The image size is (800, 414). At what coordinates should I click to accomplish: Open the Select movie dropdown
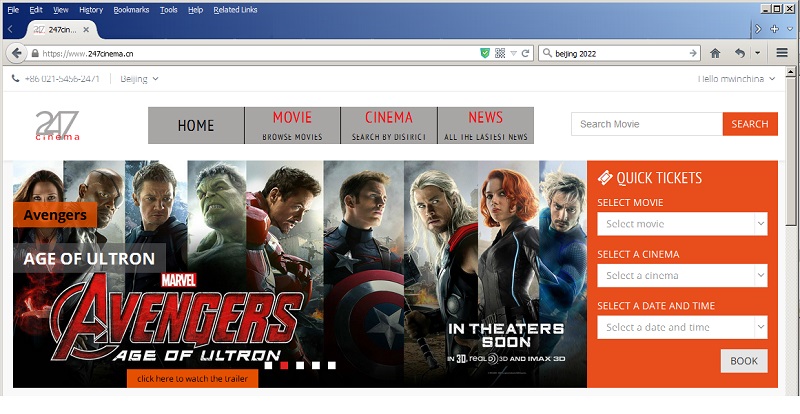tap(682, 224)
